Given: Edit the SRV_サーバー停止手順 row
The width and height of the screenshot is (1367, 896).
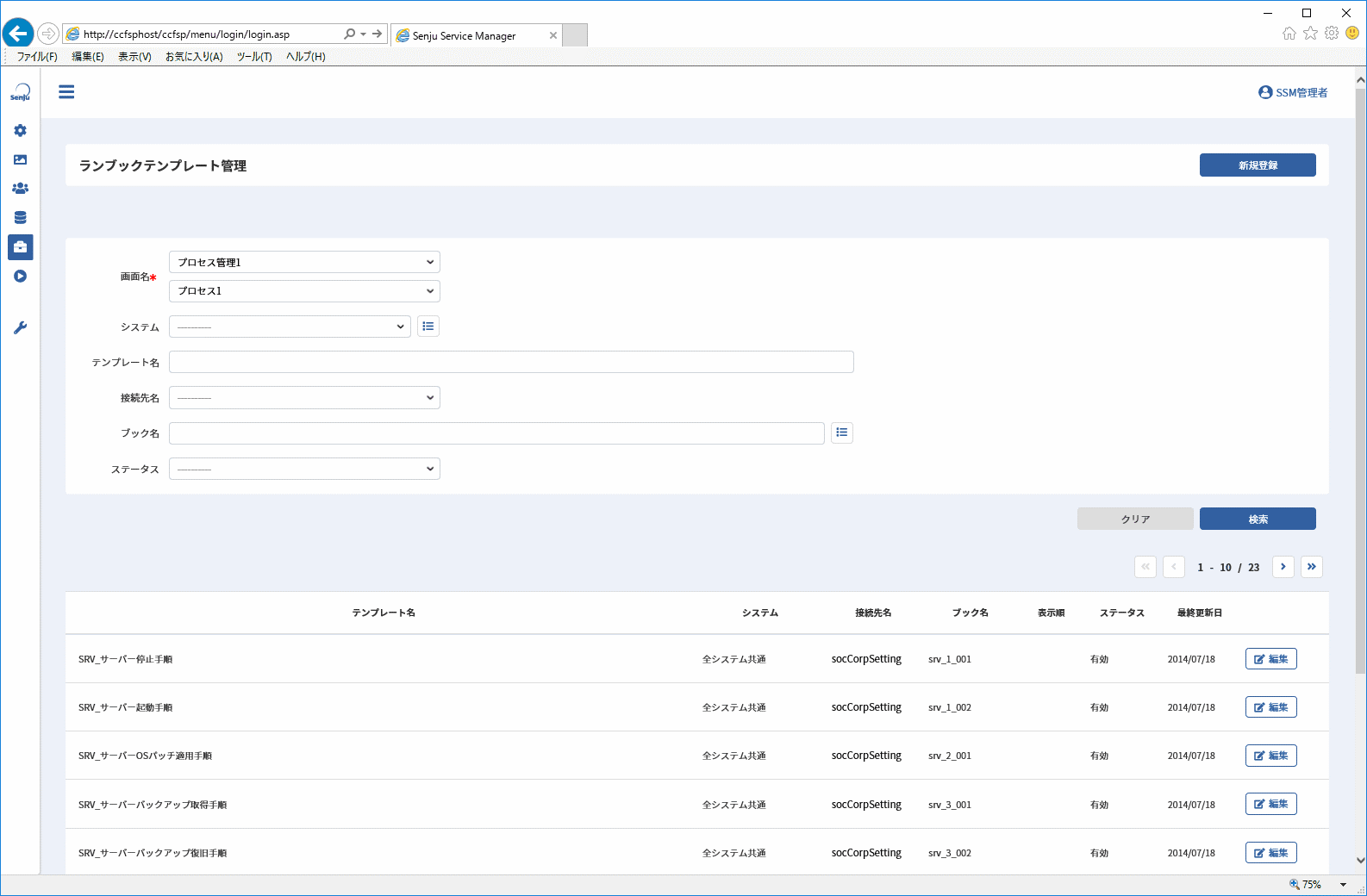Looking at the screenshot, I should 1270,659.
